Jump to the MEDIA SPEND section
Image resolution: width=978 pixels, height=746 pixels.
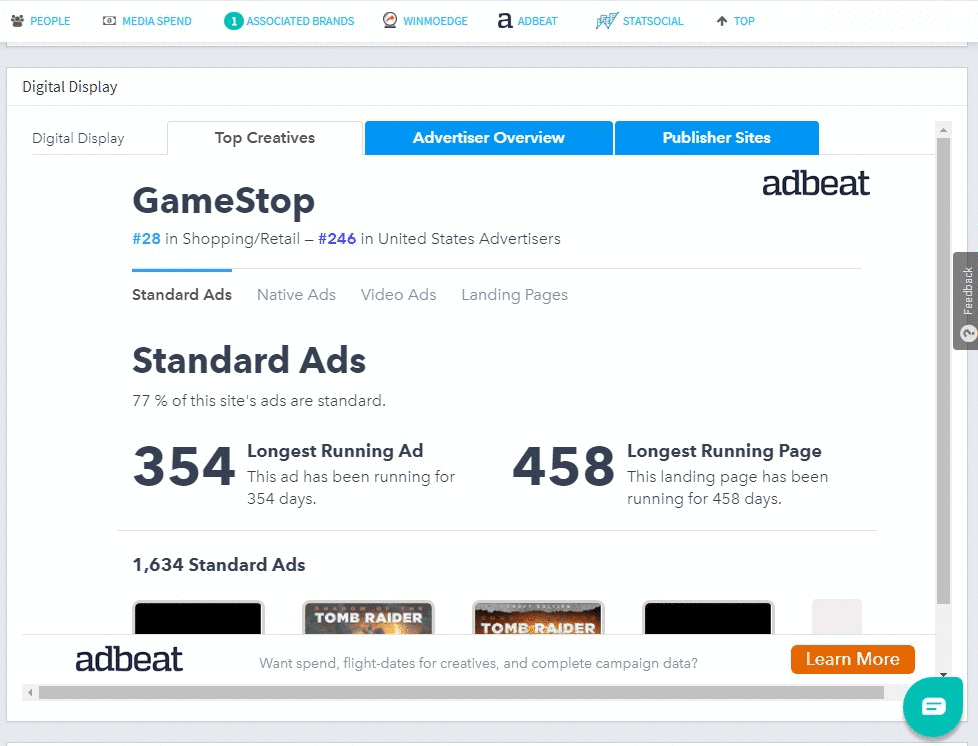click(x=157, y=21)
